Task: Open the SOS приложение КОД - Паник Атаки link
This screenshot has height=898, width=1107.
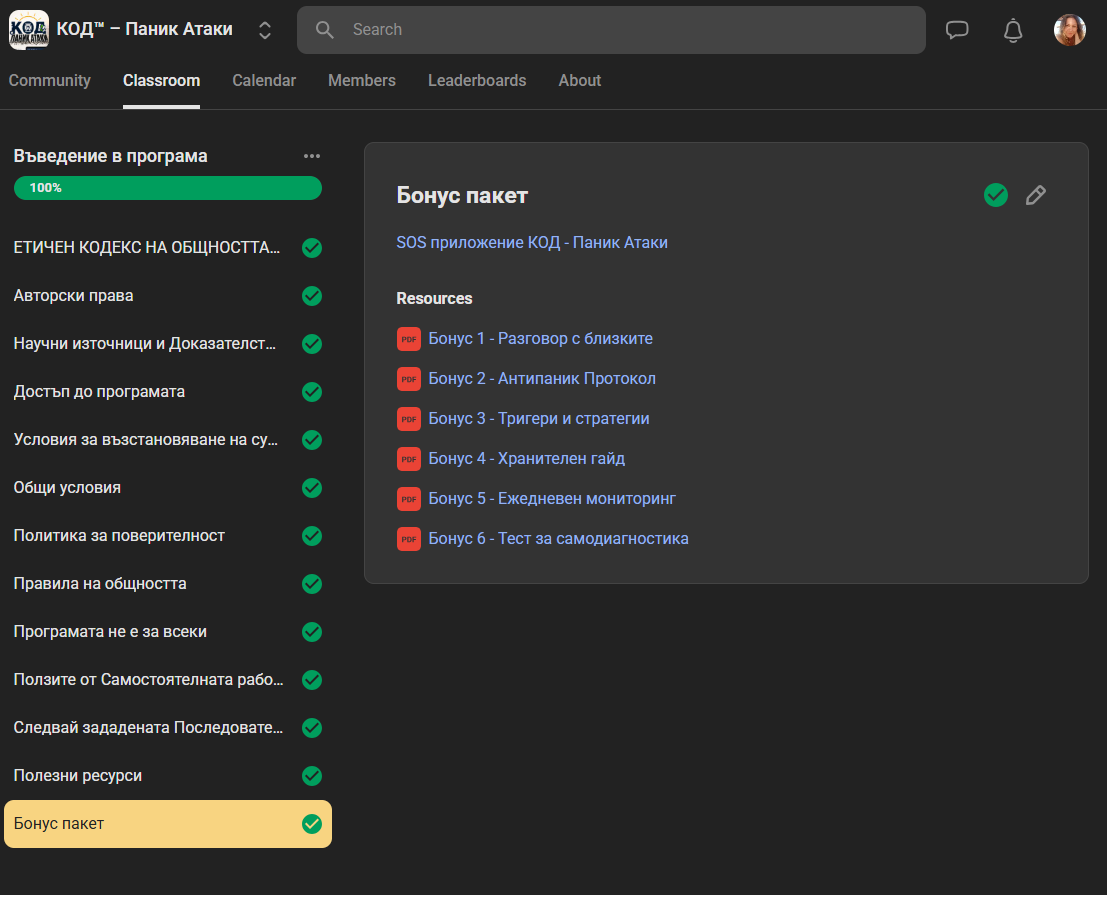Action: click(532, 243)
